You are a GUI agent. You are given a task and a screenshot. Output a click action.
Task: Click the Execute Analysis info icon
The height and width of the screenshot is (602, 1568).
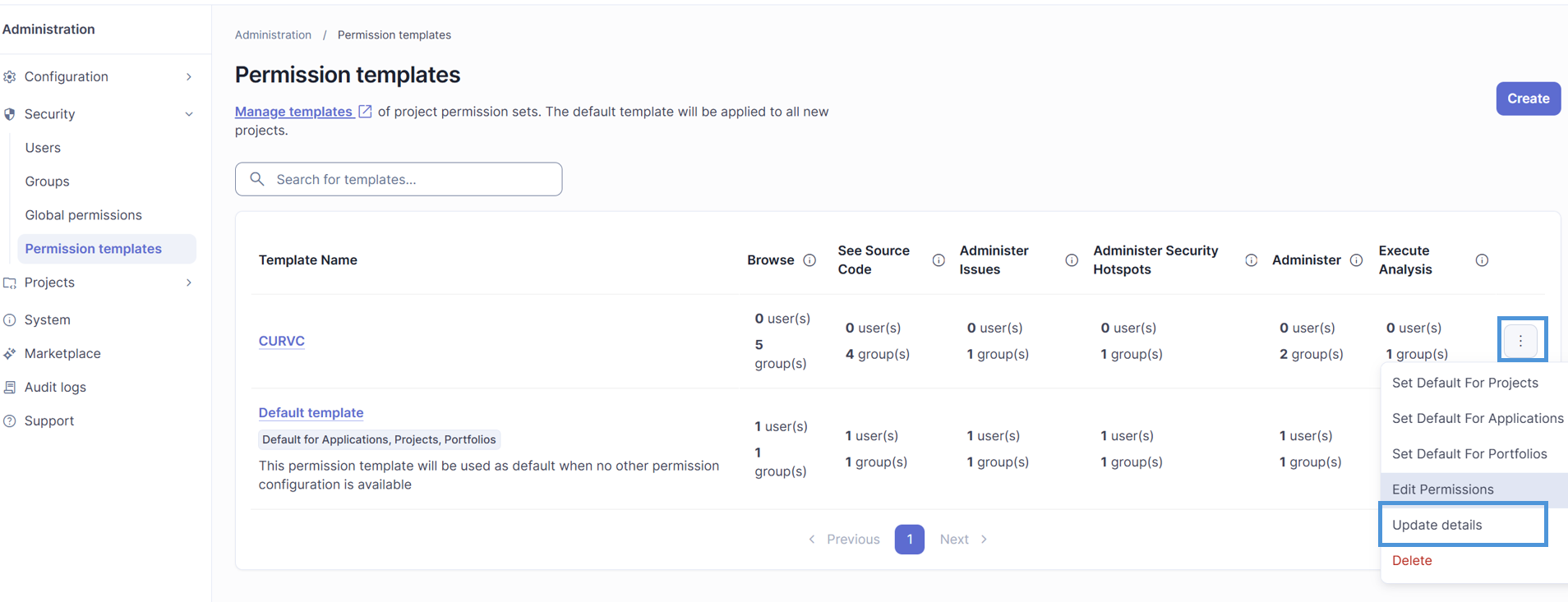[1482, 260]
